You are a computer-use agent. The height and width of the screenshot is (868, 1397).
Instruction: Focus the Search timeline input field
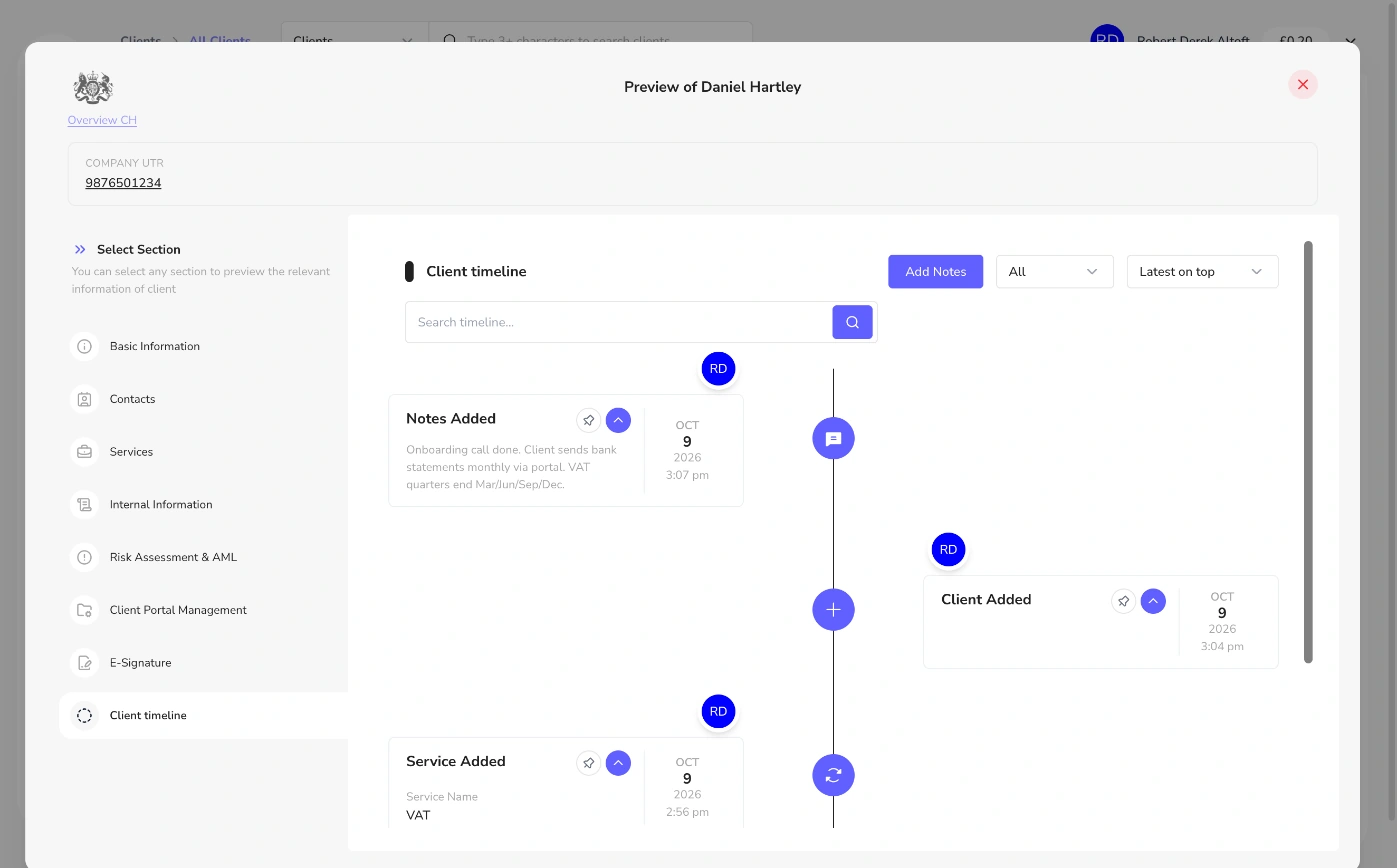coord(619,322)
